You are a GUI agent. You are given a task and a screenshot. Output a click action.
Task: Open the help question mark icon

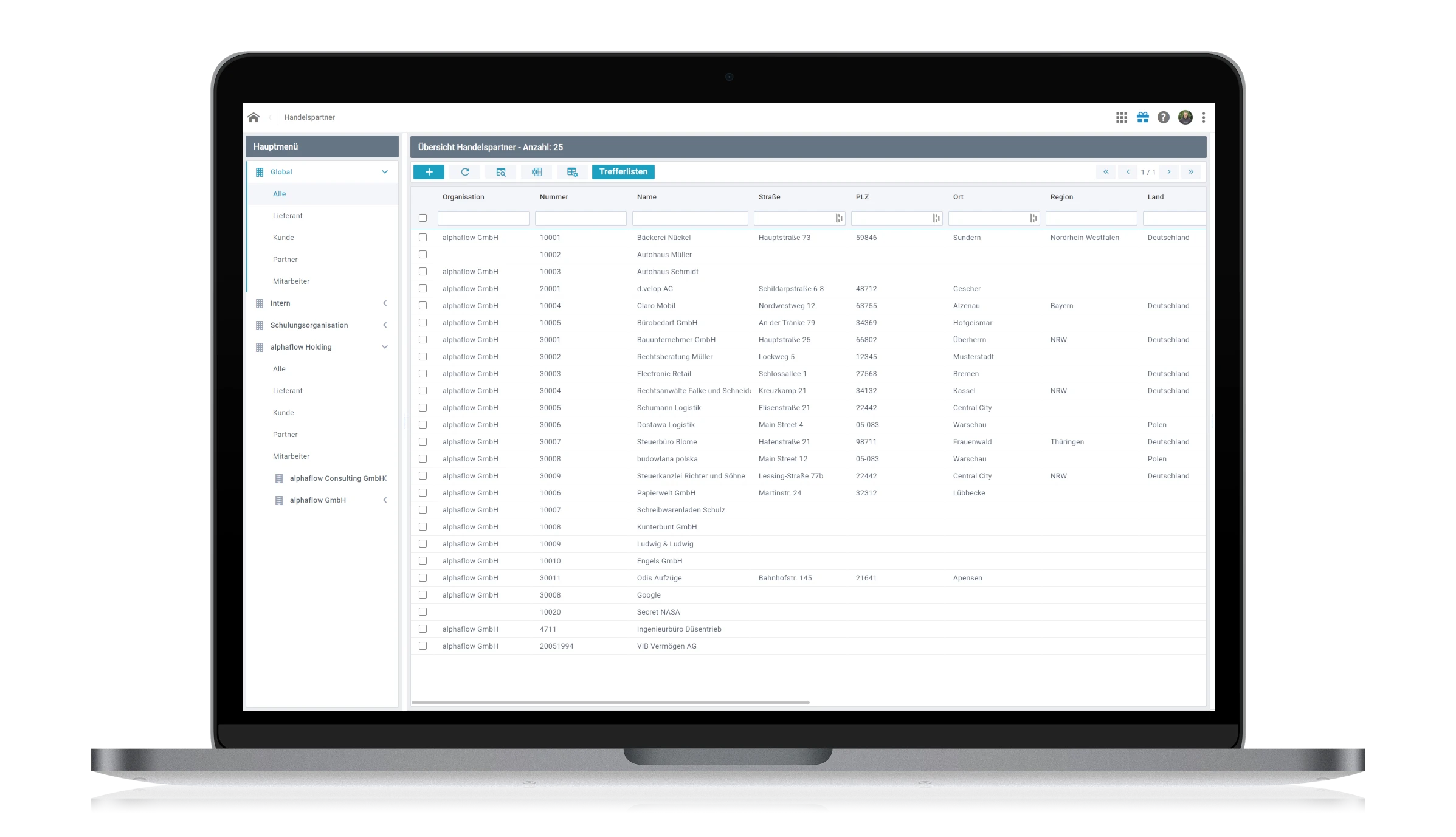tap(1164, 117)
